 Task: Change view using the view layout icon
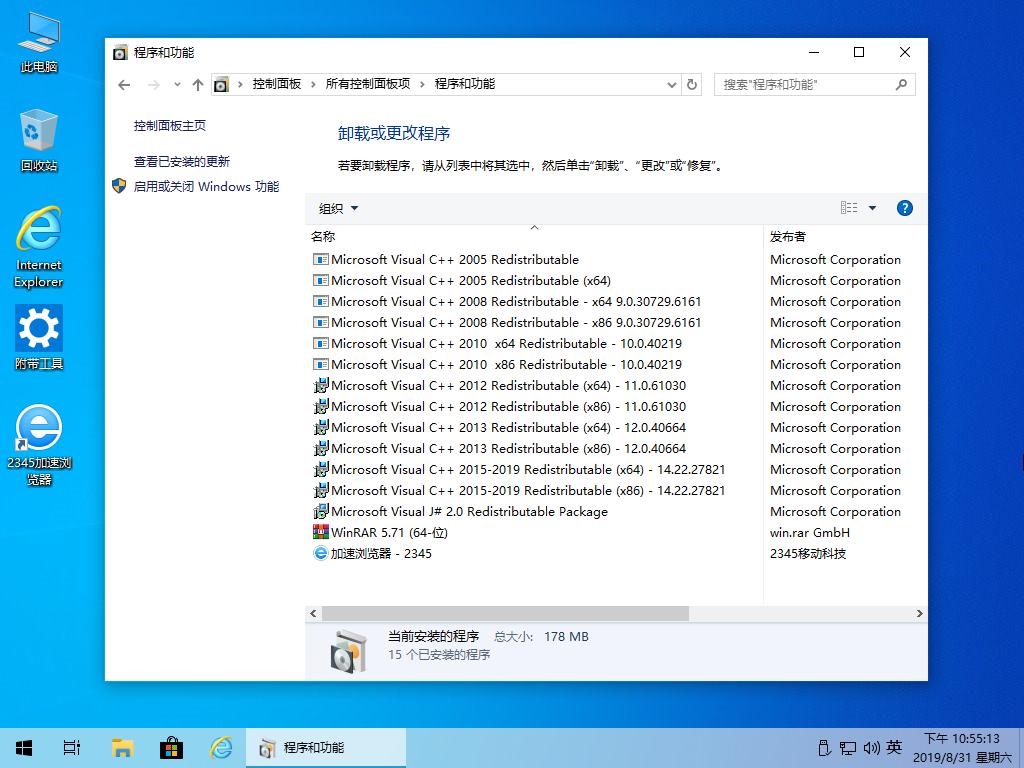click(x=849, y=208)
